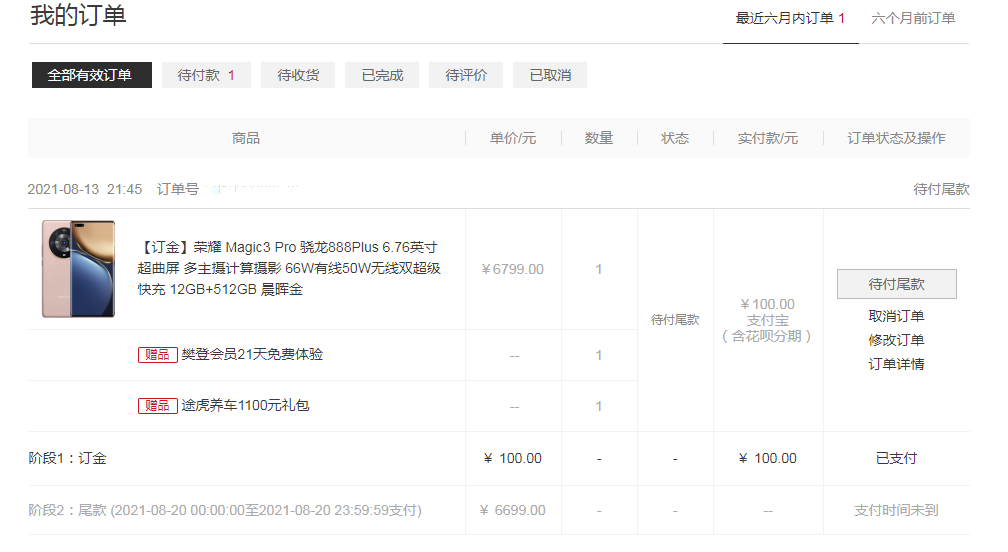The image size is (1008, 552).
Task: Click 支付宝 payment method text
Action: click(768, 320)
